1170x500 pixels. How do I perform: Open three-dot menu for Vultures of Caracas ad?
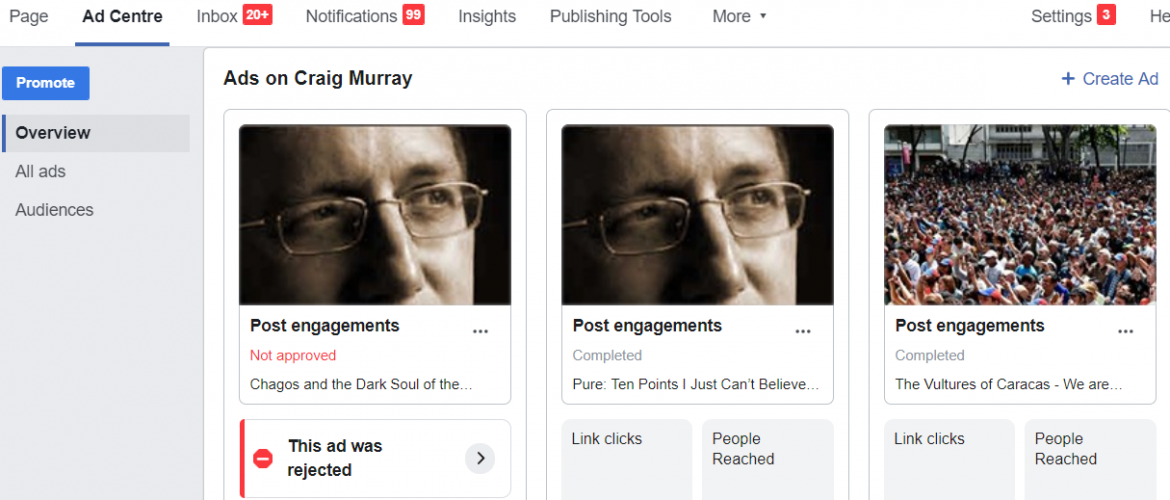(x=1126, y=331)
